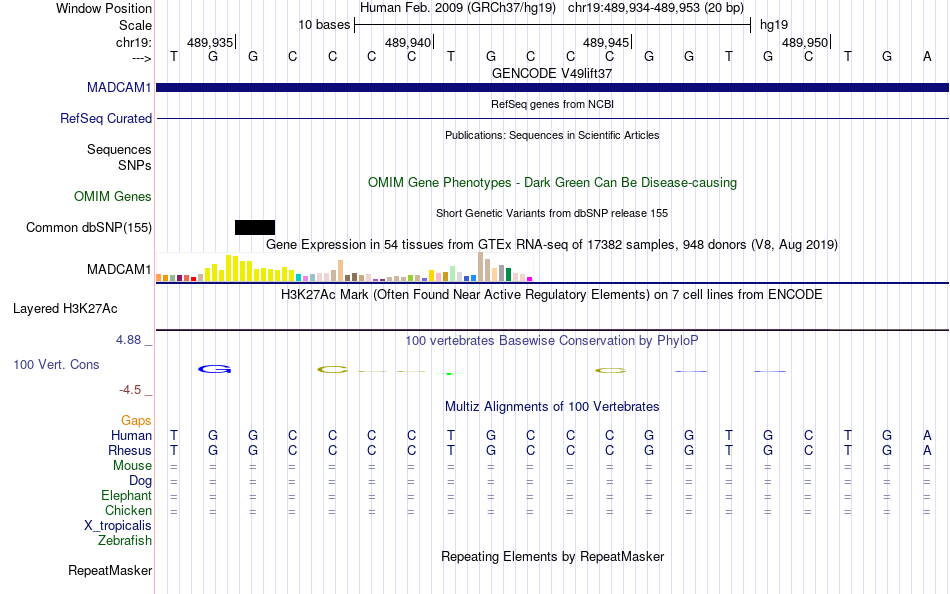Click the MADCAM1 GENCODE gene label

click(x=119, y=87)
